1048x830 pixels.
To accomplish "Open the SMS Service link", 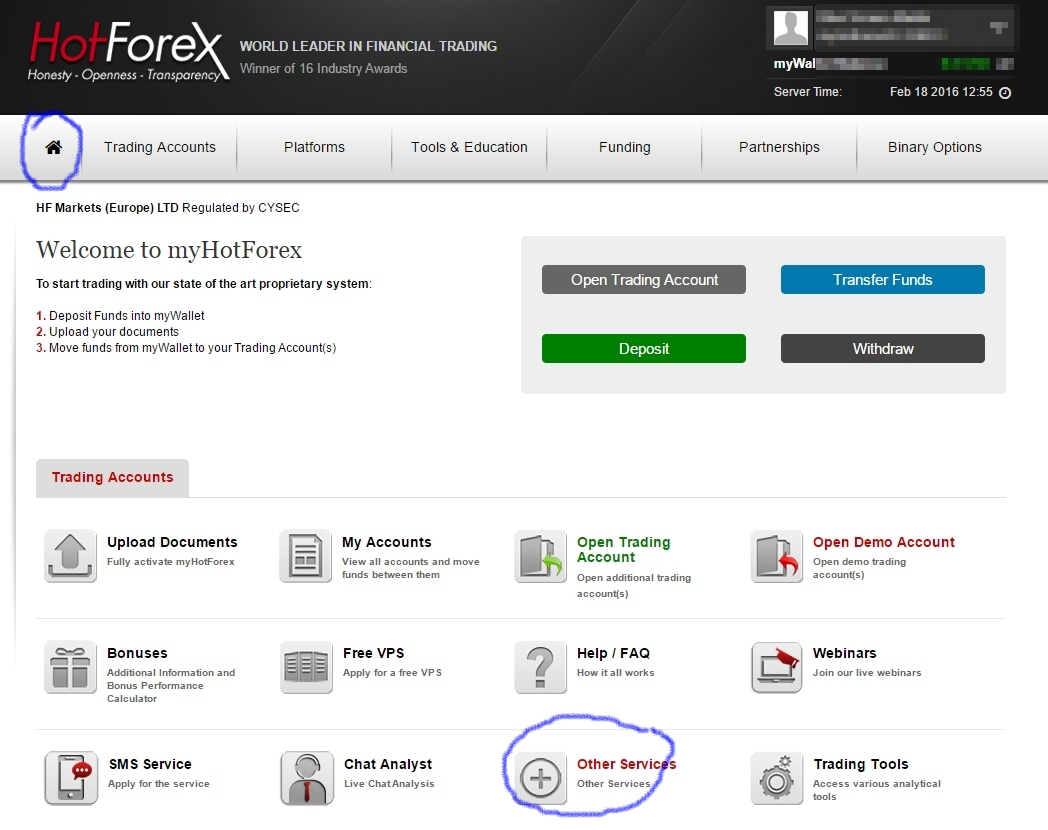I will pyautogui.click(x=150, y=764).
